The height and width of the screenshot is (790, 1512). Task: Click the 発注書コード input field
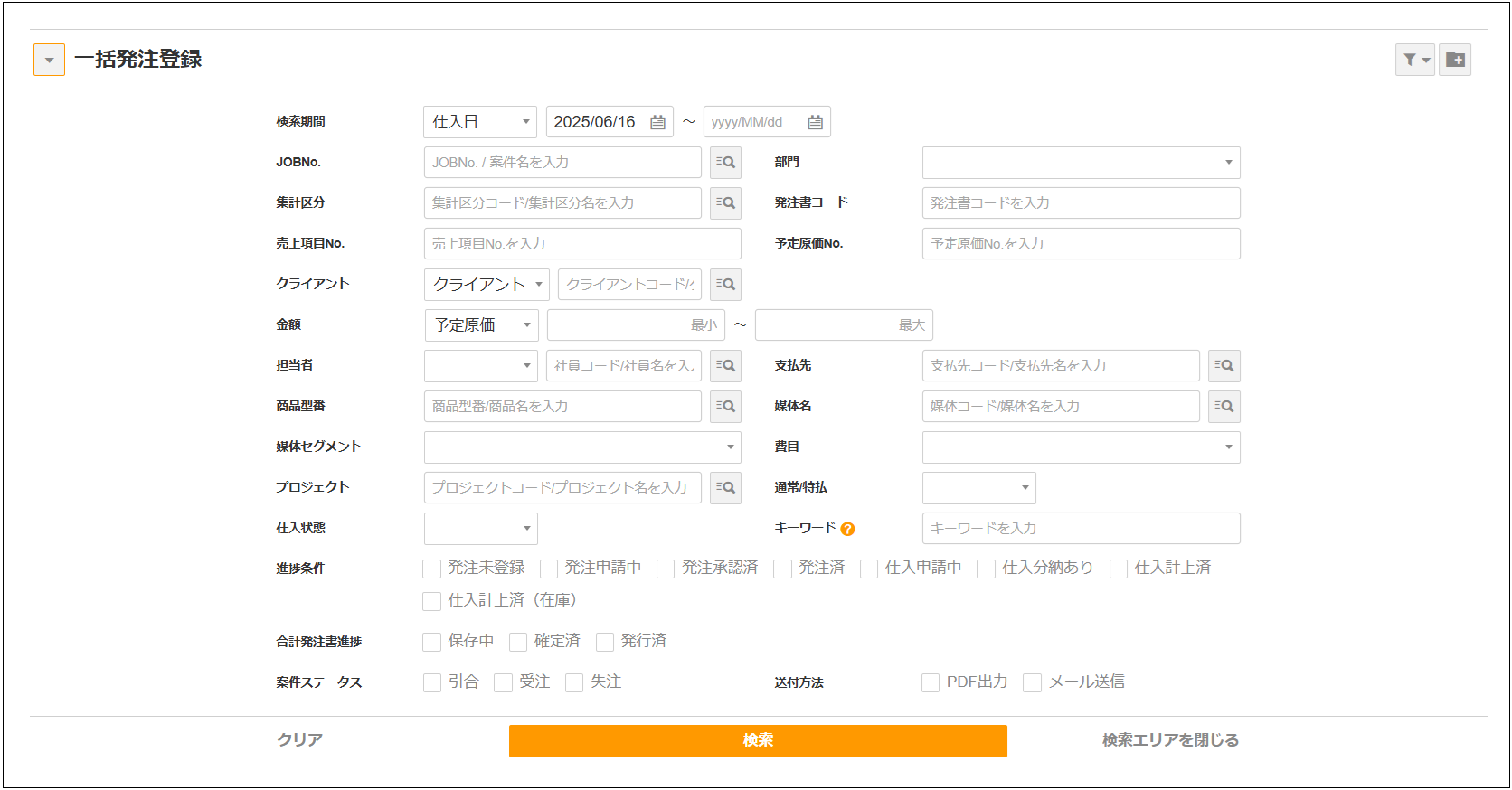pyautogui.click(x=1081, y=203)
